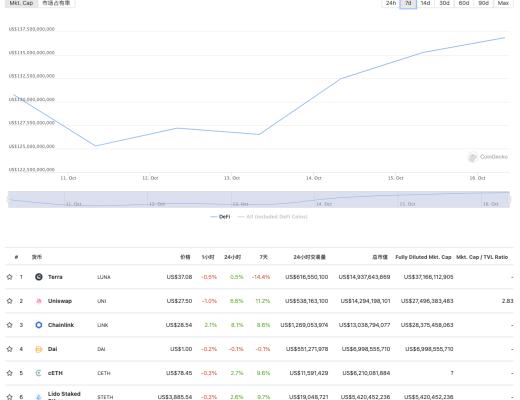520x400 pixels.
Task: Sort table by 7天 column
Action: [x=264, y=257]
